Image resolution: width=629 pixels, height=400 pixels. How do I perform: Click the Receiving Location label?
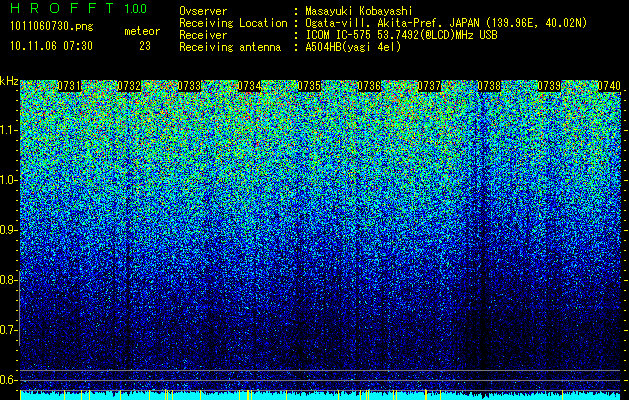(233, 23)
